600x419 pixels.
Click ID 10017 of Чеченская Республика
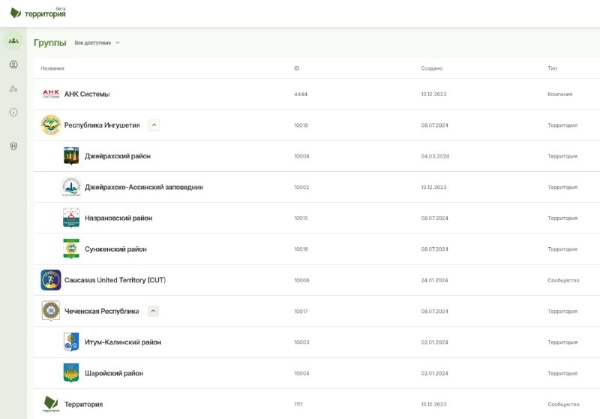point(301,311)
